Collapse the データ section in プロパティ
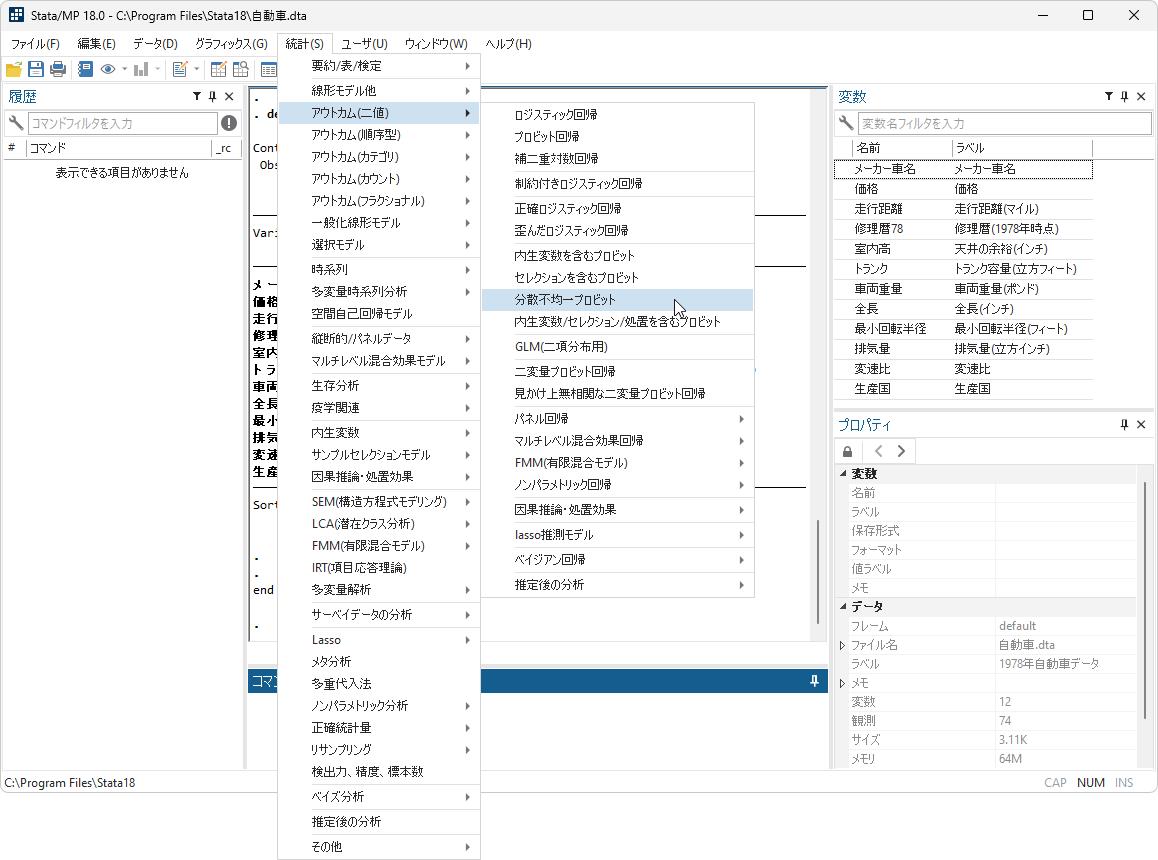 [x=843, y=606]
